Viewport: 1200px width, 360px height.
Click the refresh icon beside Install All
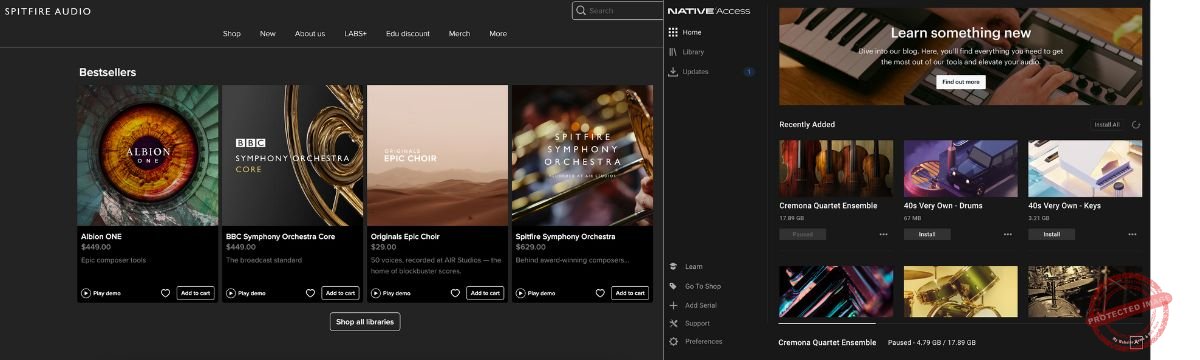pos(1136,125)
